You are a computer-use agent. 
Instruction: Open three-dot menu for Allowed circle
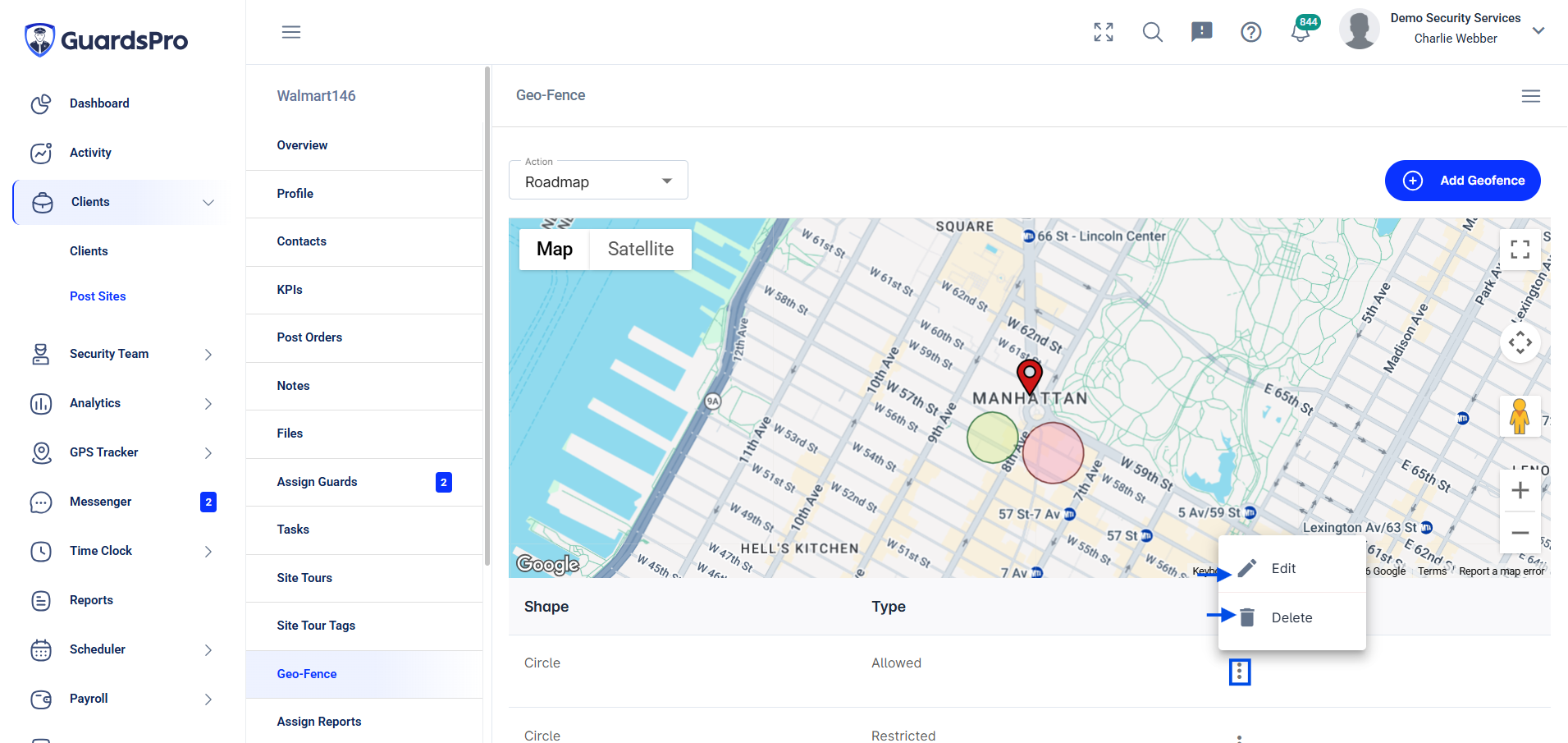tap(1240, 672)
